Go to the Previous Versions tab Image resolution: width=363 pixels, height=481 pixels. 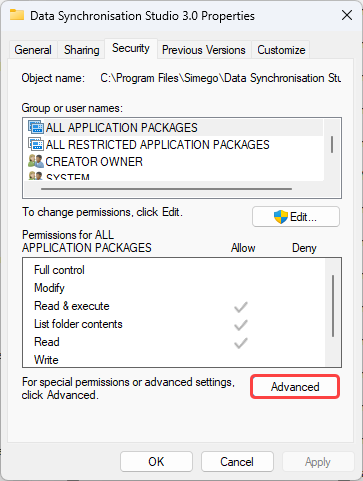pos(204,50)
